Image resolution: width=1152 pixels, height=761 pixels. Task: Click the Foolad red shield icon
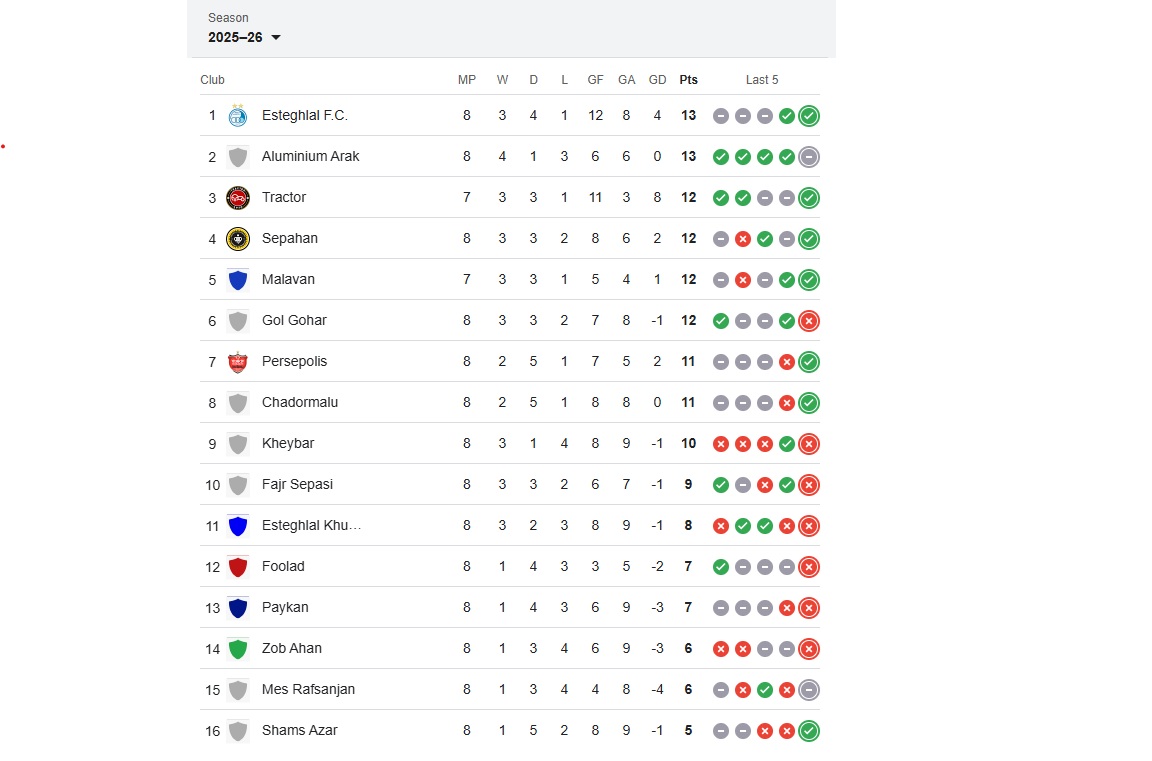coord(238,567)
